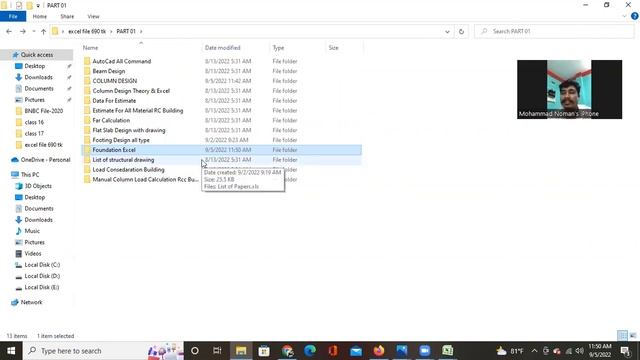Select the Data For Estimate folder
Image resolution: width=640 pixels, height=360 pixels.
[x=114, y=100]
